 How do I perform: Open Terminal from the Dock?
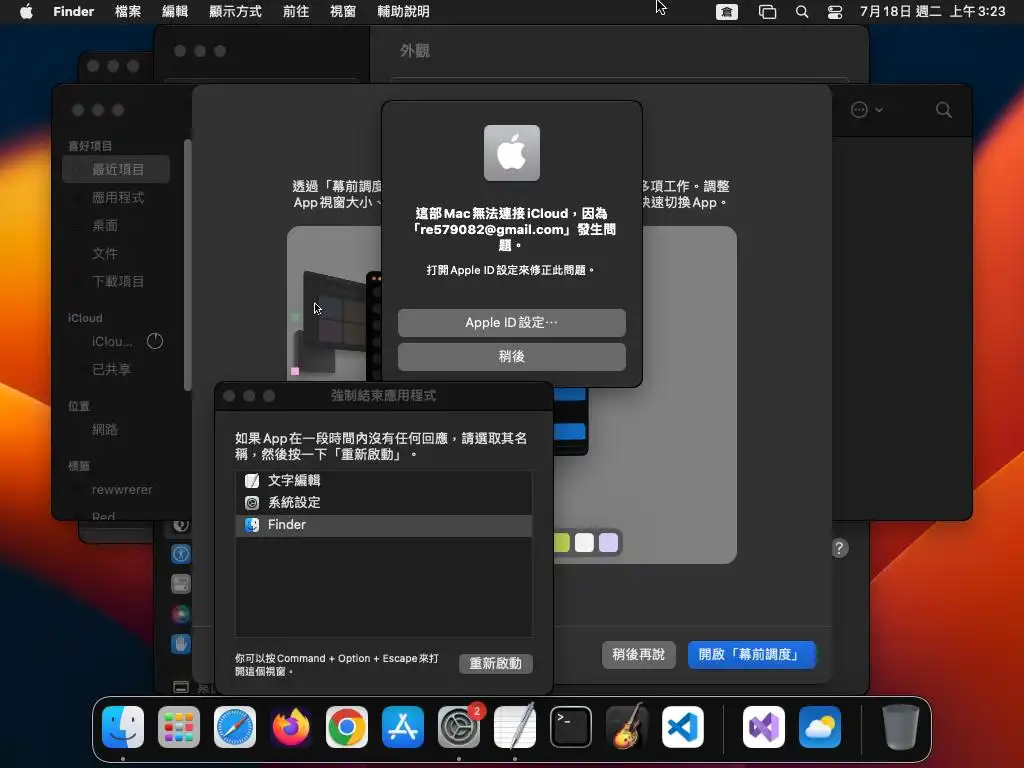tap(571, 727)
